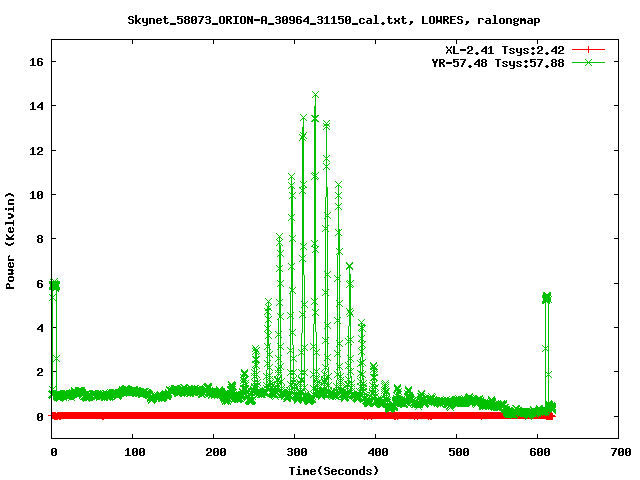Viewport: 640px width, 480px height.
Task: Click y-axis tick label 8
Action: 40,239
